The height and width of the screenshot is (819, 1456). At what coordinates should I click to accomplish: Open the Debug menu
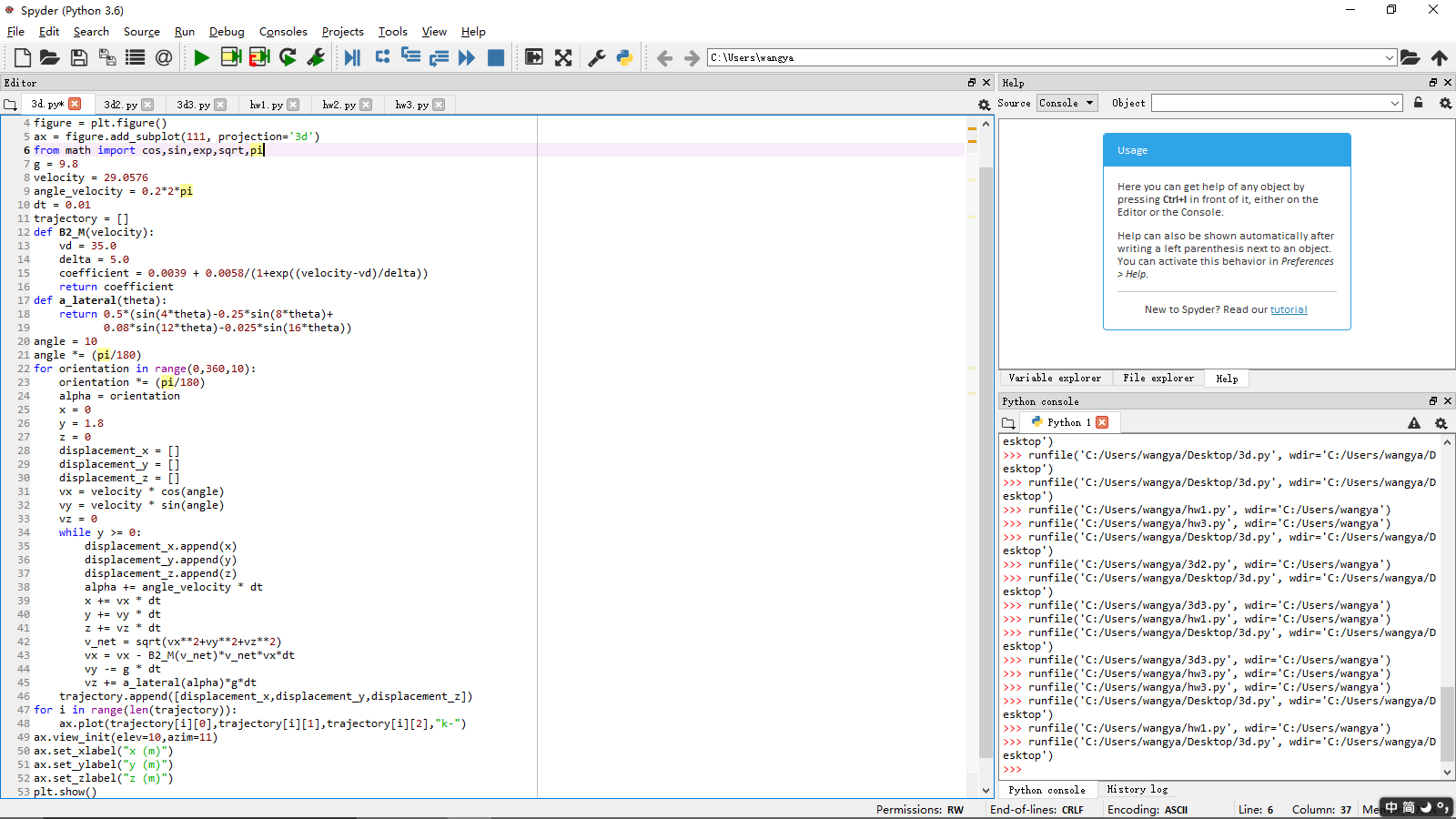tap(227, 32)
